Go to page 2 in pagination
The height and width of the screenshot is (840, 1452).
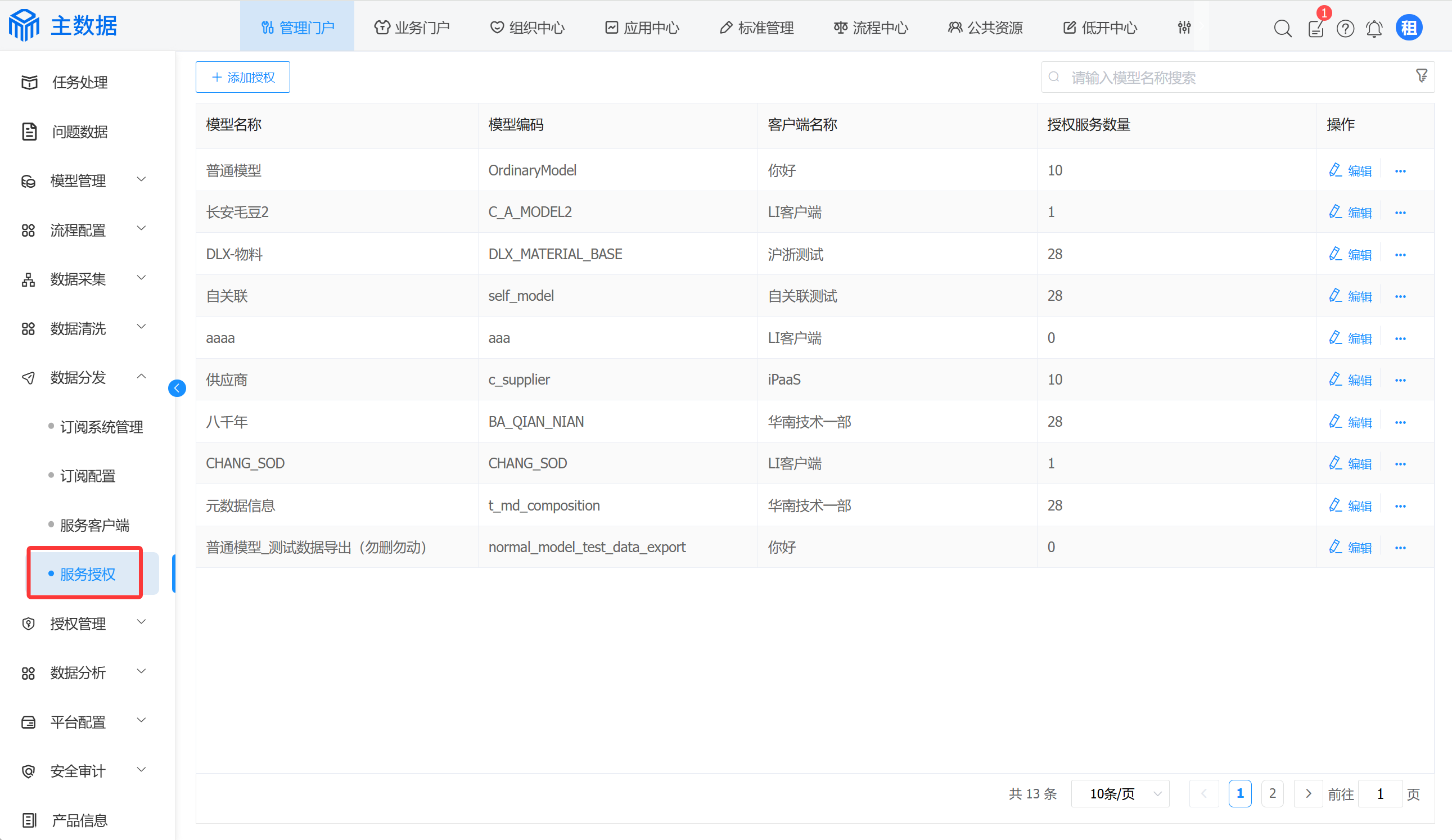[1271, 793]
